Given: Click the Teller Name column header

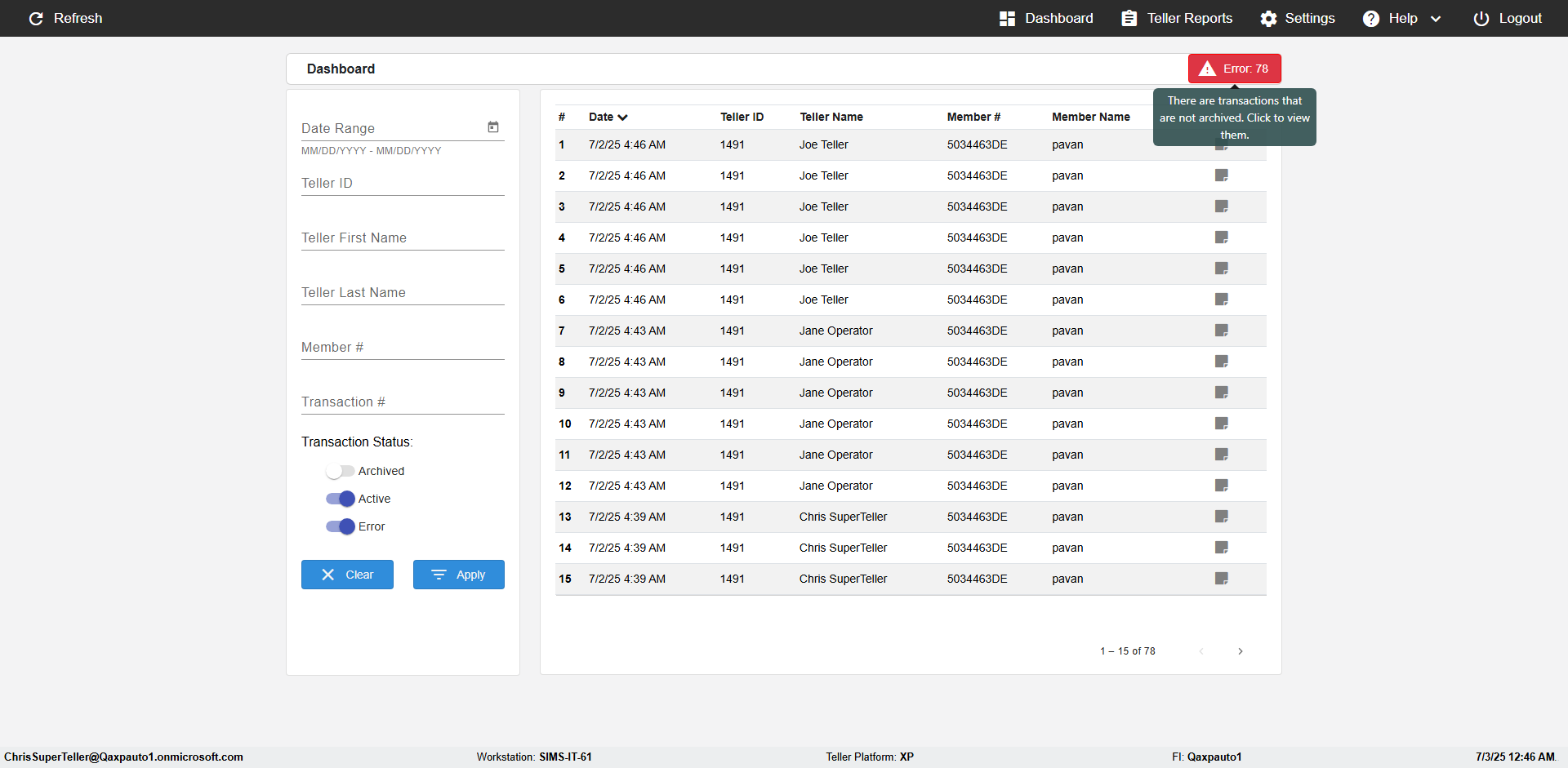Looking at the screenshot, I should [x=831, y=117].
